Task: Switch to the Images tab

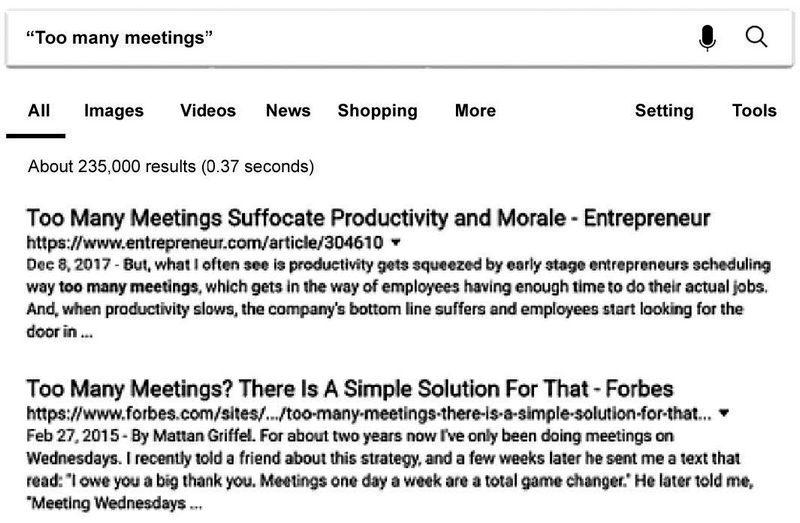Action: click(x=114, y=111)
